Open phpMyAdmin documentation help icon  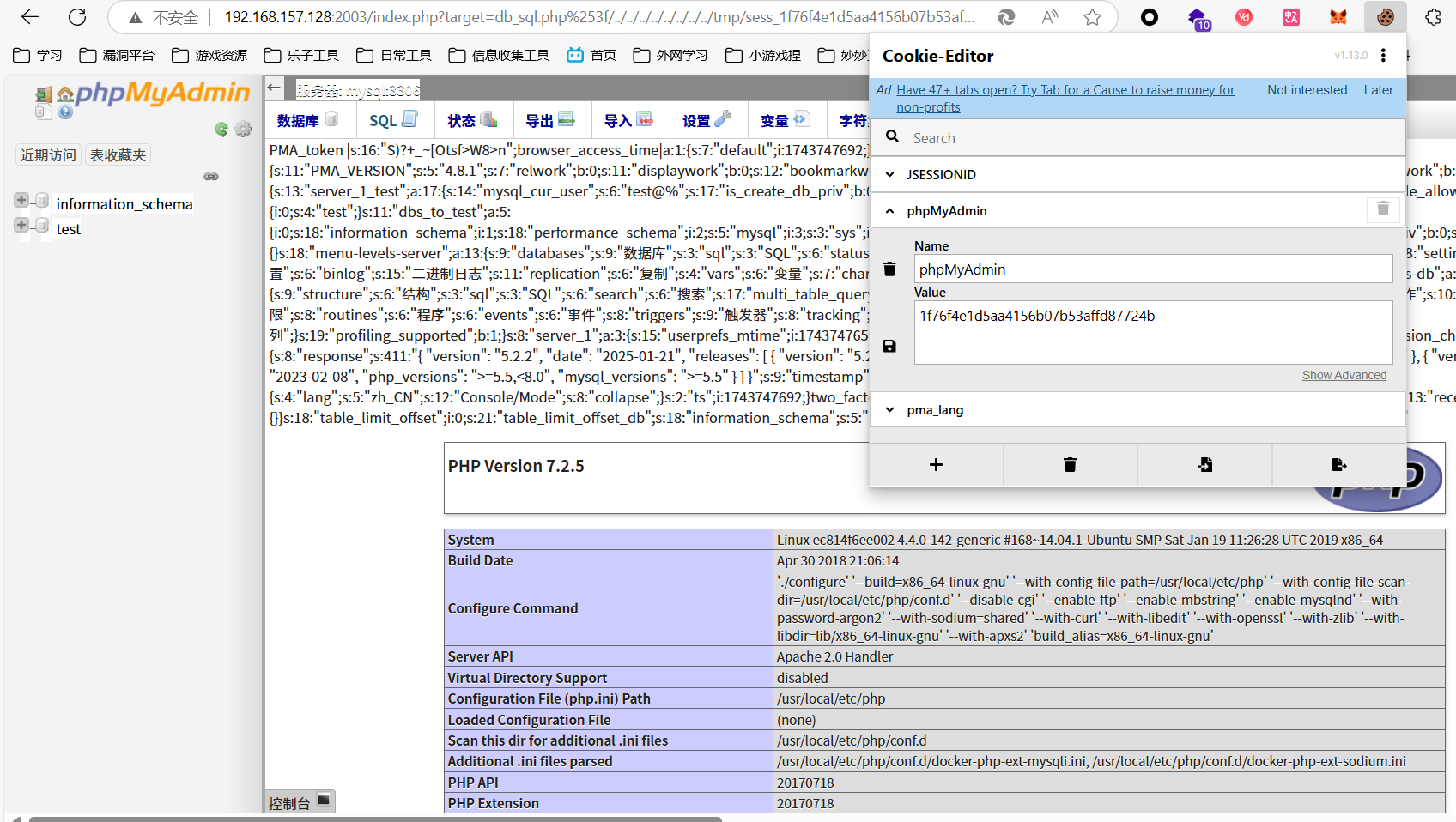65,112
